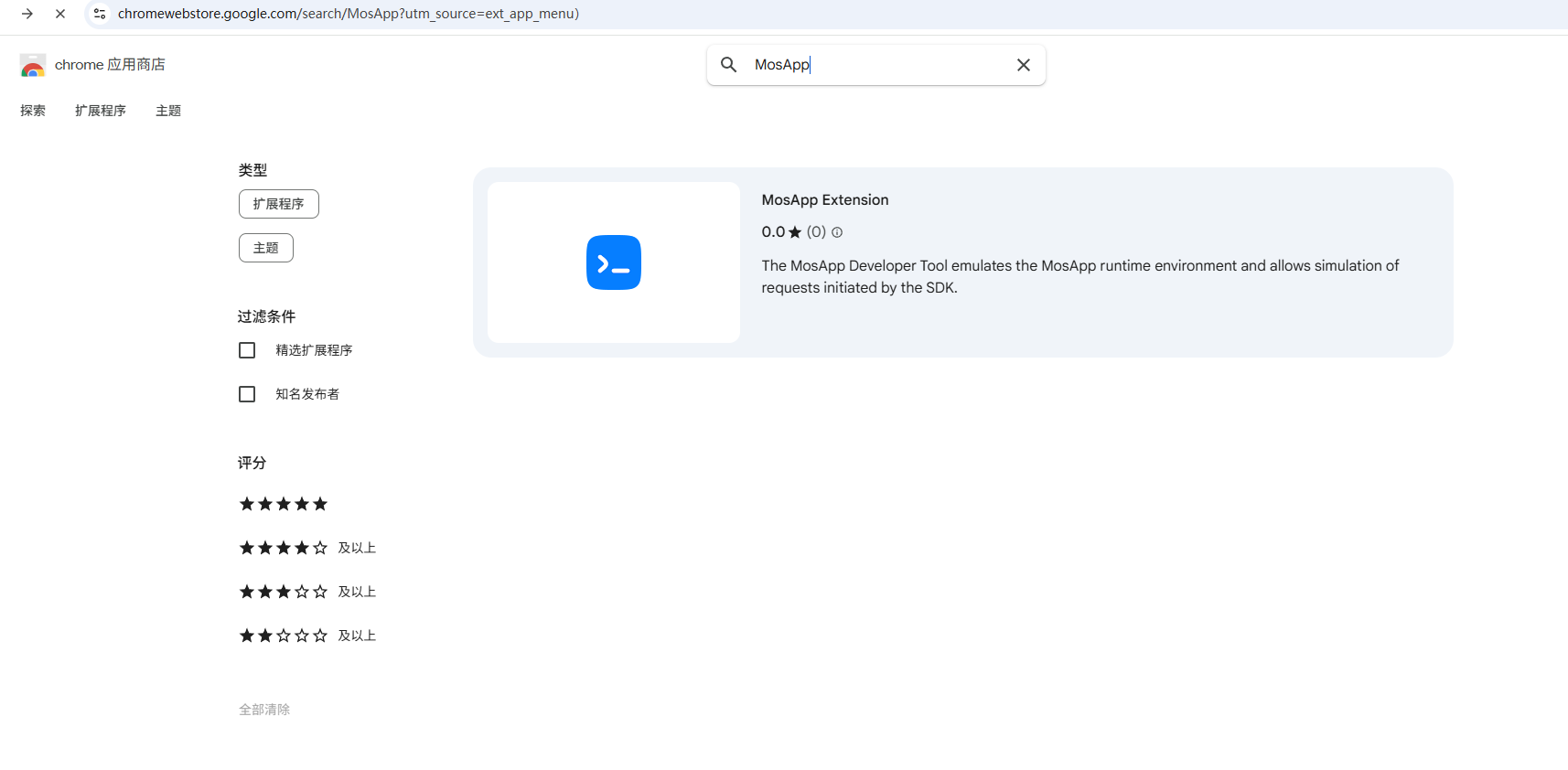The image size is (1568, 770).
Task: Click the chrome 应用商店 title
Action: tap(110, 65)
